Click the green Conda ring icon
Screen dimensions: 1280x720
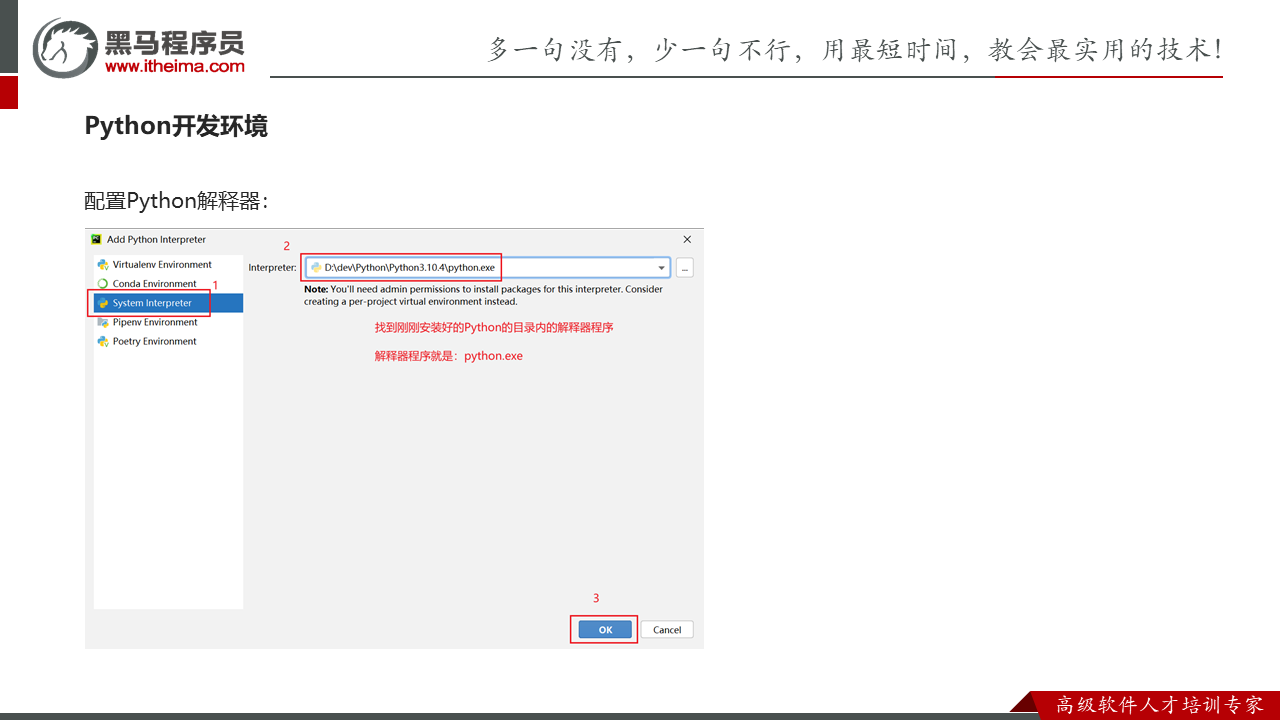(102, 284)
